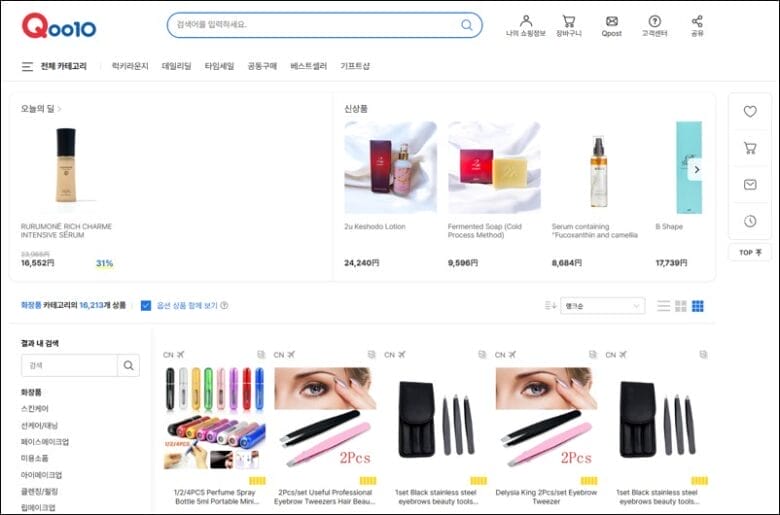Click the share icon in header

point(697,21)
